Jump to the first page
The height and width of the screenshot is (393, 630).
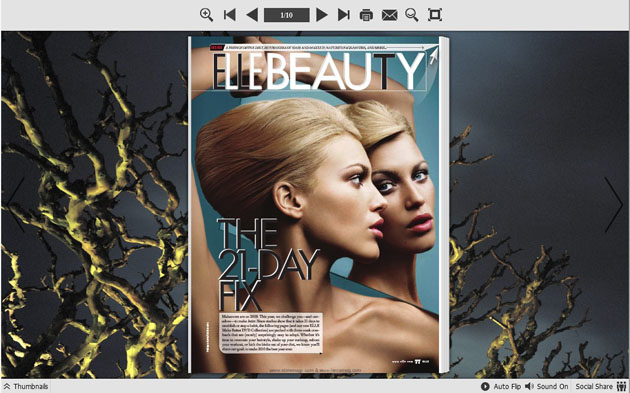pyautogui.click(x=229, y=15)
